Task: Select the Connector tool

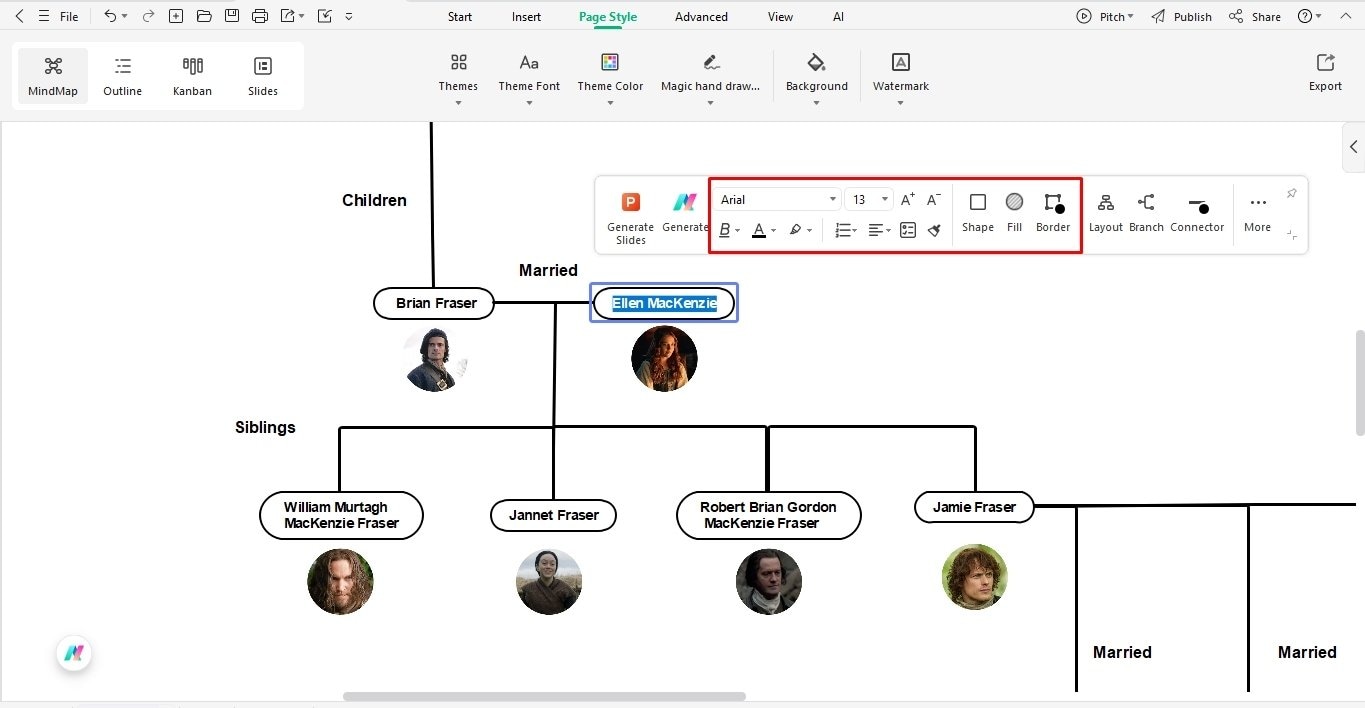Action: click(1197, 210)
